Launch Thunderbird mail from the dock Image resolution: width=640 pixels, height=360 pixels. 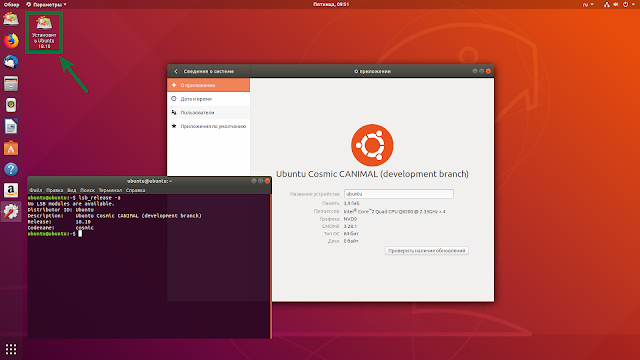tap(11, 62)
